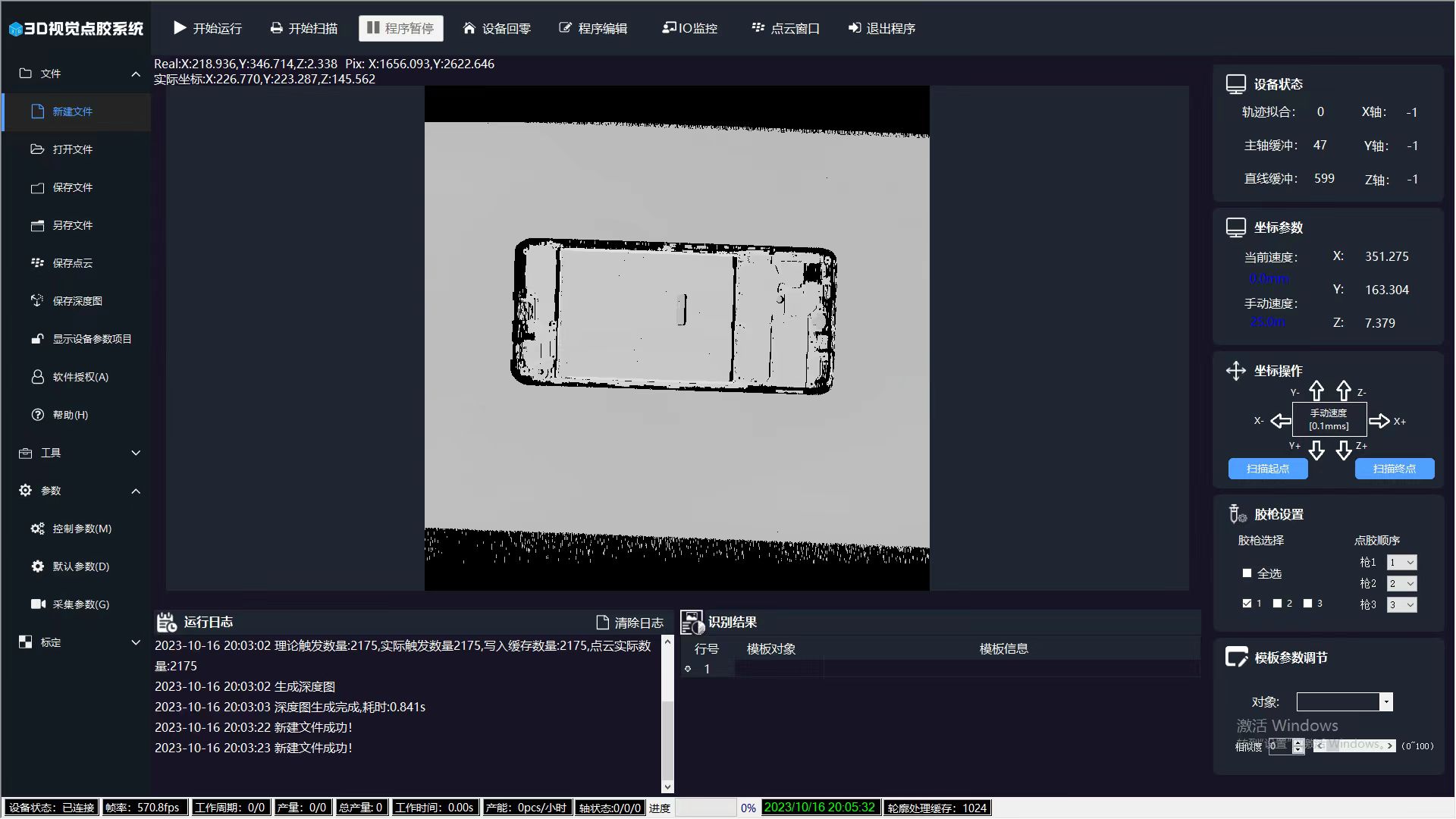Select 控制参数(M) under 参数
1456x819 pixels.
coord(78,528)
